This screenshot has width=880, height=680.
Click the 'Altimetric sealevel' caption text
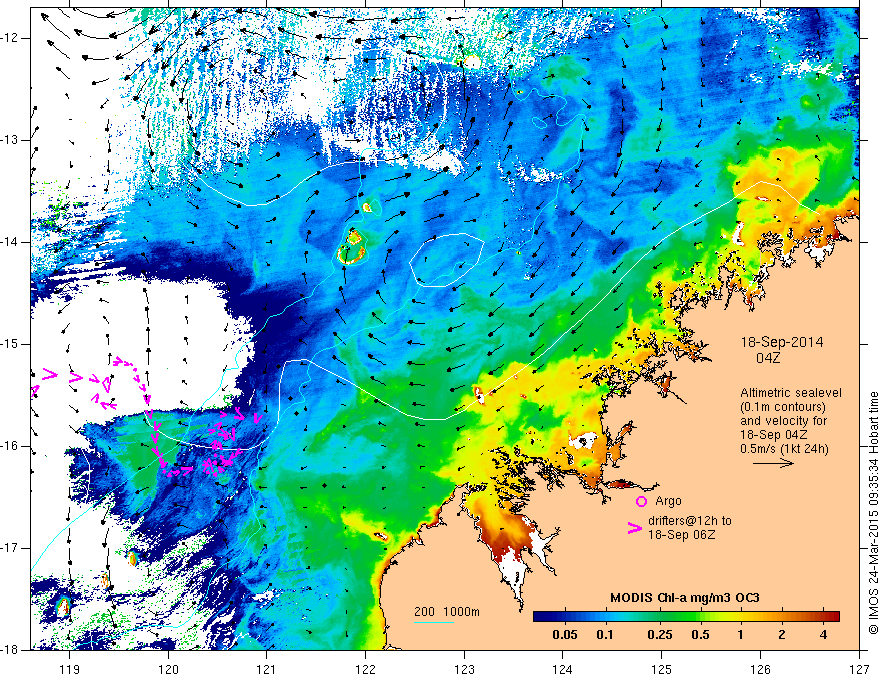791,393
